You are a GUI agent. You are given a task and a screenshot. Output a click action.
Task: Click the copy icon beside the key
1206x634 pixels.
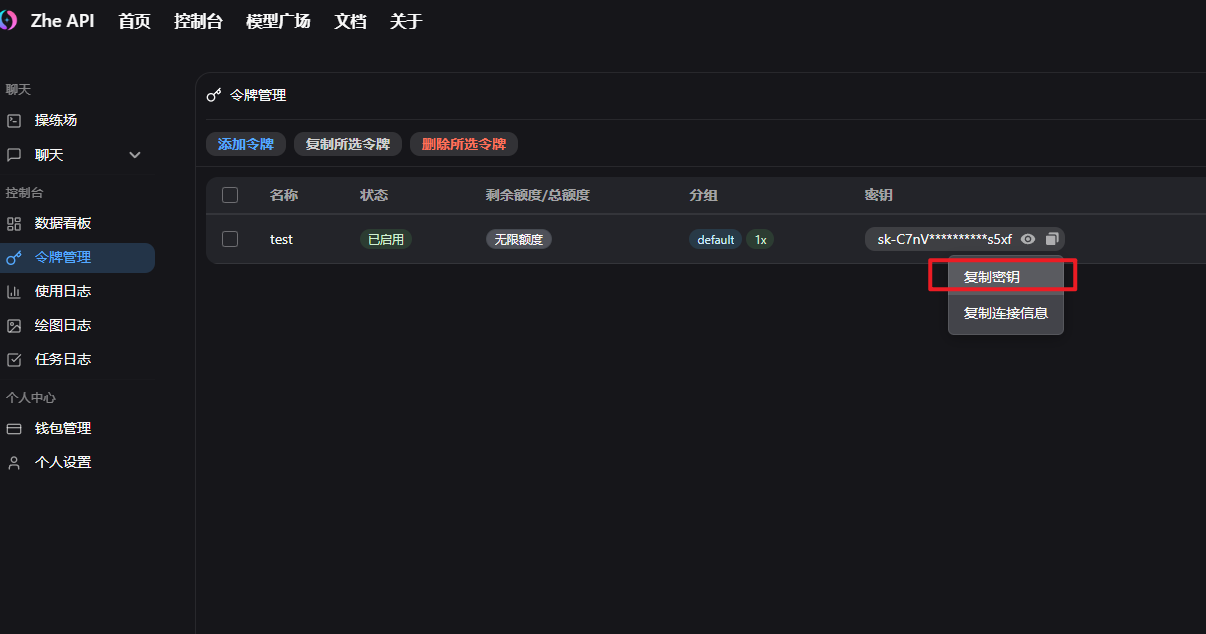pos(1052,239)
